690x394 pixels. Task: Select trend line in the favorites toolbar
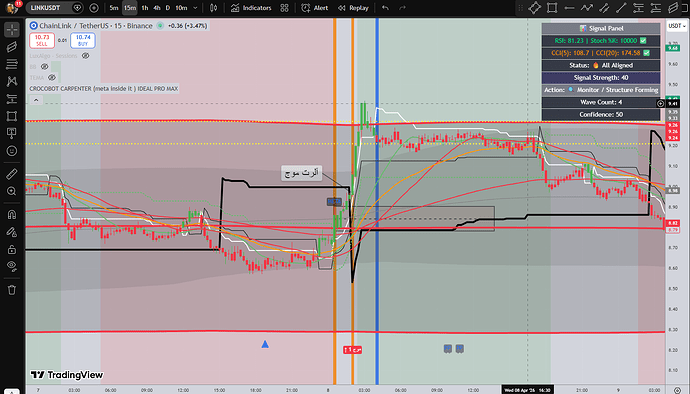(x=621, y=8)
